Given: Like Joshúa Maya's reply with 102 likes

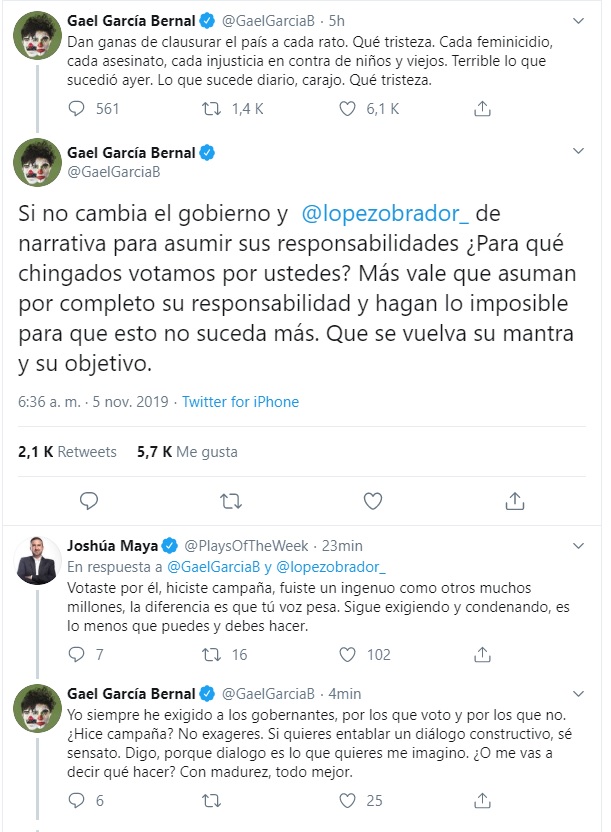Looking at the screenshot, I should tap(349, 655).
